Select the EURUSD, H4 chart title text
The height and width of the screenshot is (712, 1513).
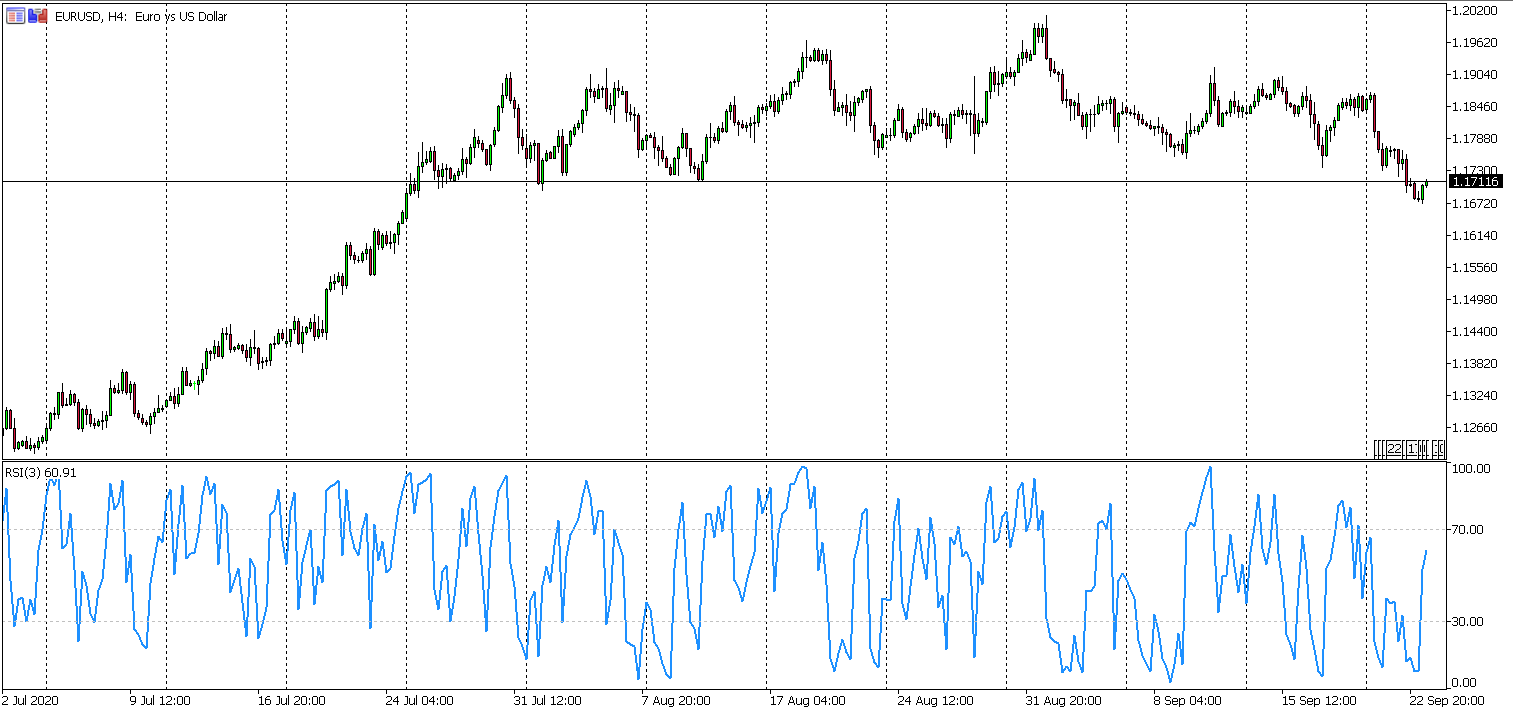pos(141,17)
